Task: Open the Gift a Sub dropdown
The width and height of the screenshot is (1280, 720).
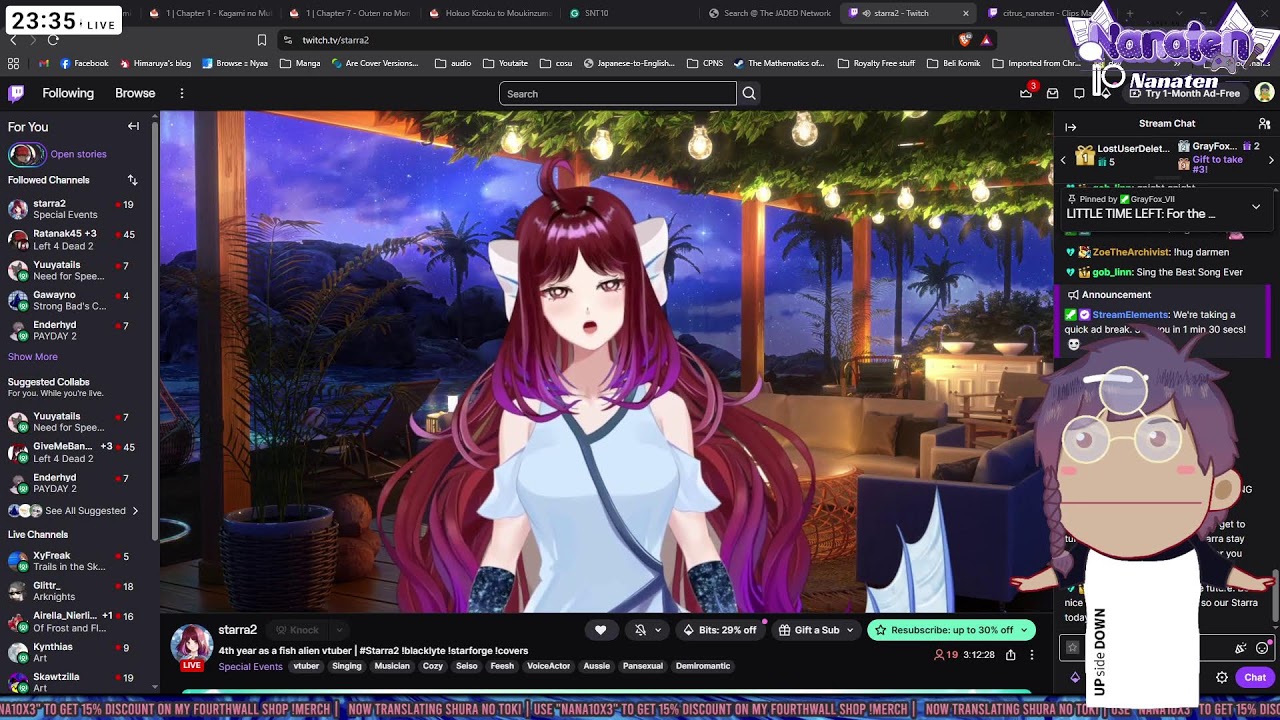Action: pos(817,630)
